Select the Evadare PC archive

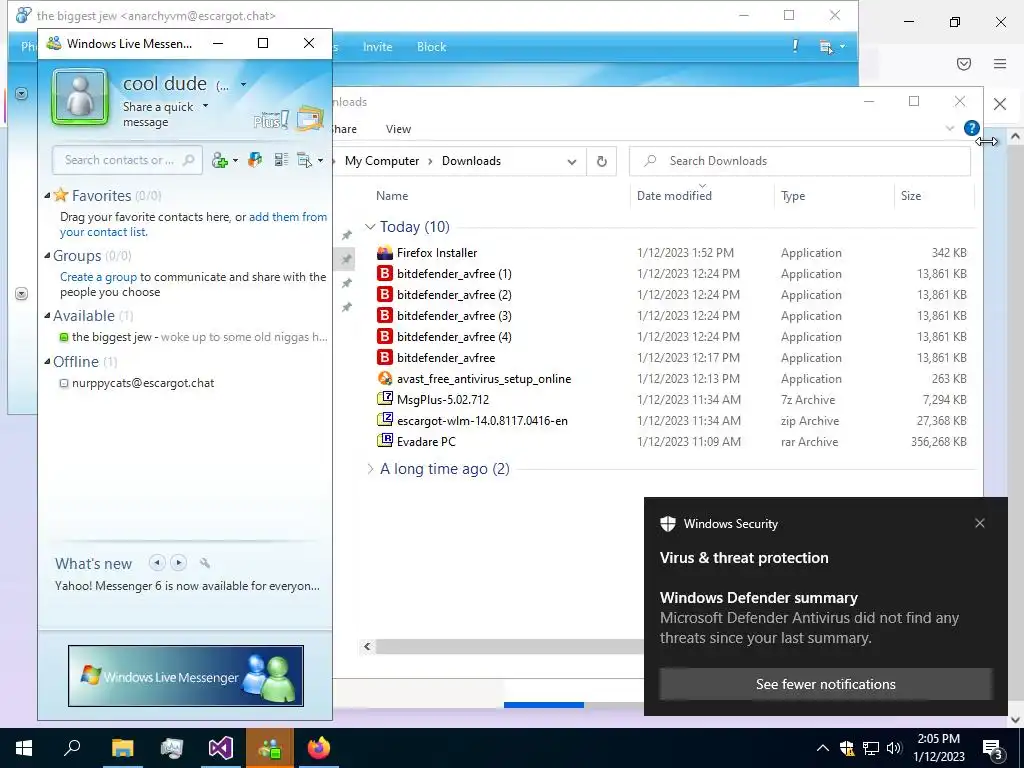click(x=426, y=441)
